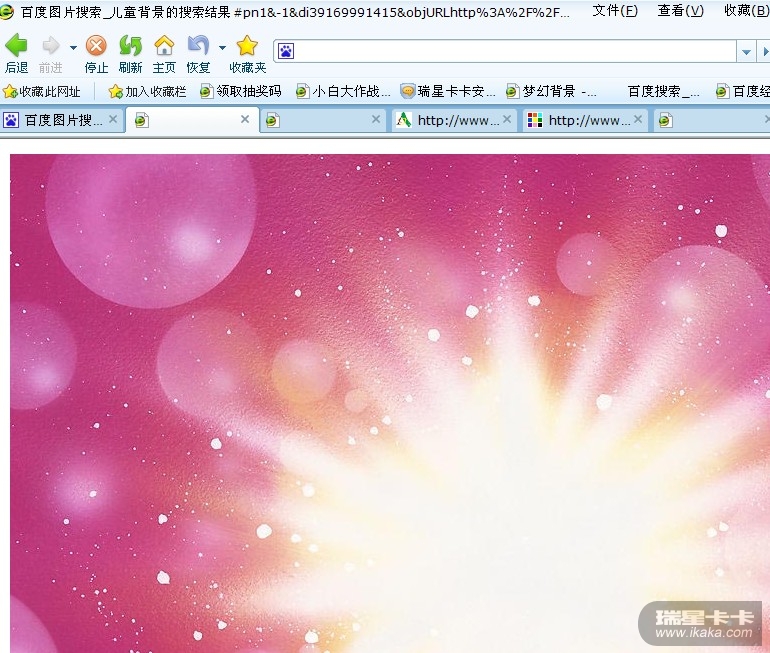Image resolution: width=770 pixels, height=653 pixels.
Task: Open the 梦幻背景 bookmark
Action: coord(551,91)
